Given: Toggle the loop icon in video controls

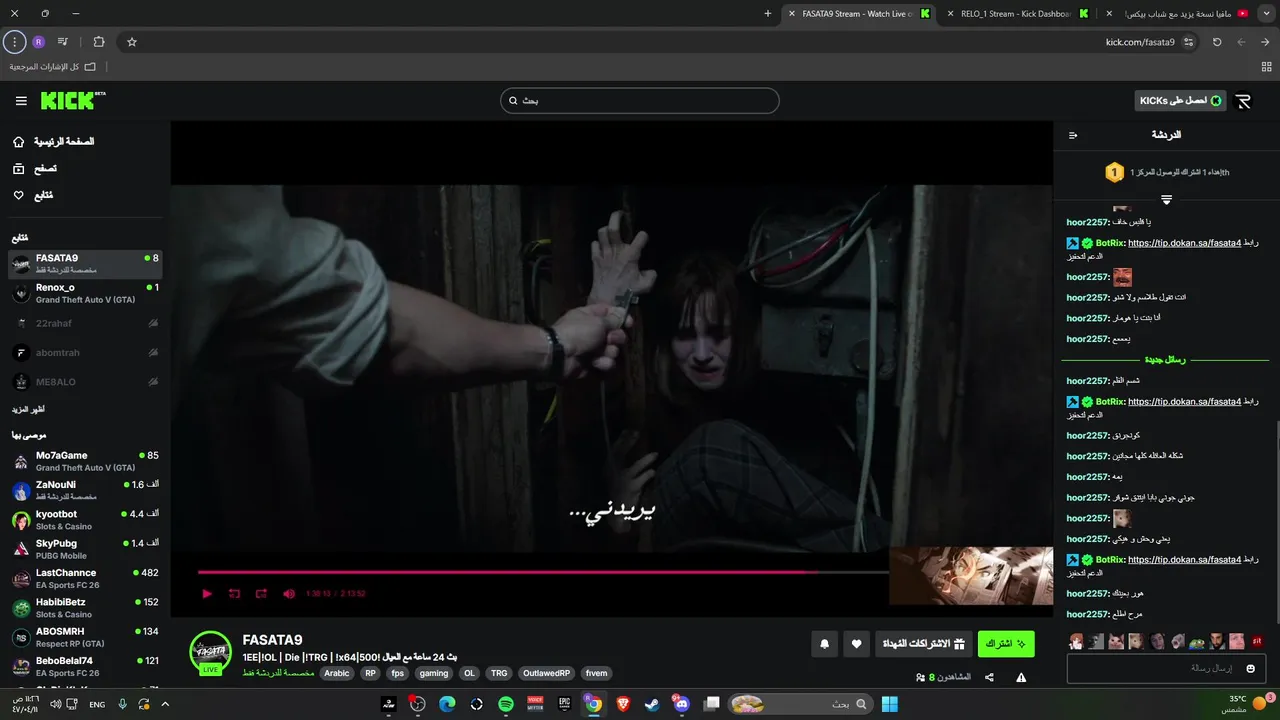Looking at the screenshot, I should [x=234, y=593].
